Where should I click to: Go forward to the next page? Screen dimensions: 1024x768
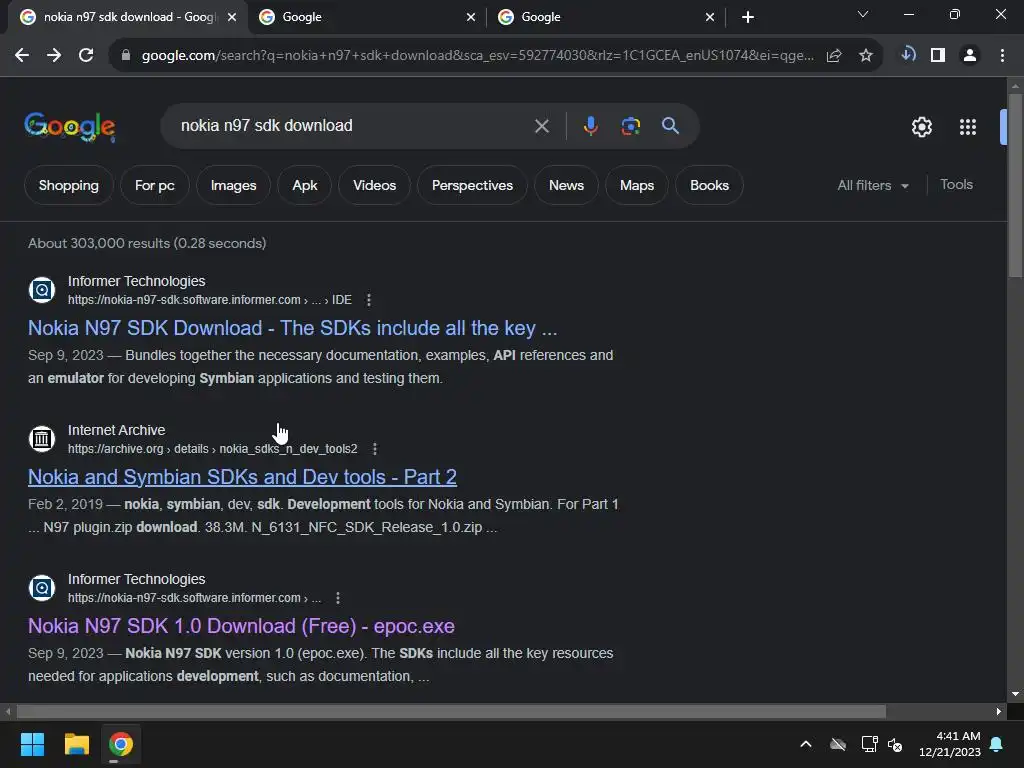(x=54, y=56)
